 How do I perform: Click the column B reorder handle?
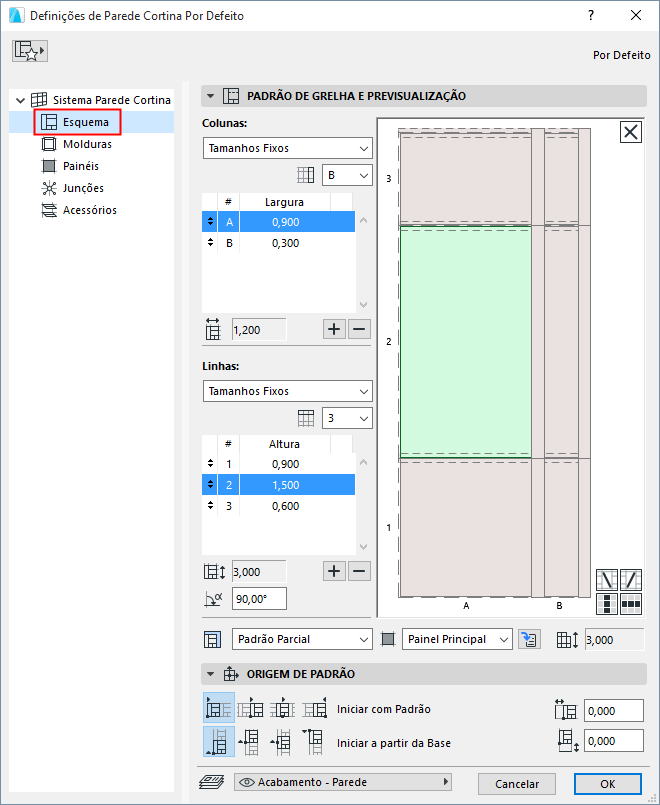tap(210, 242)
